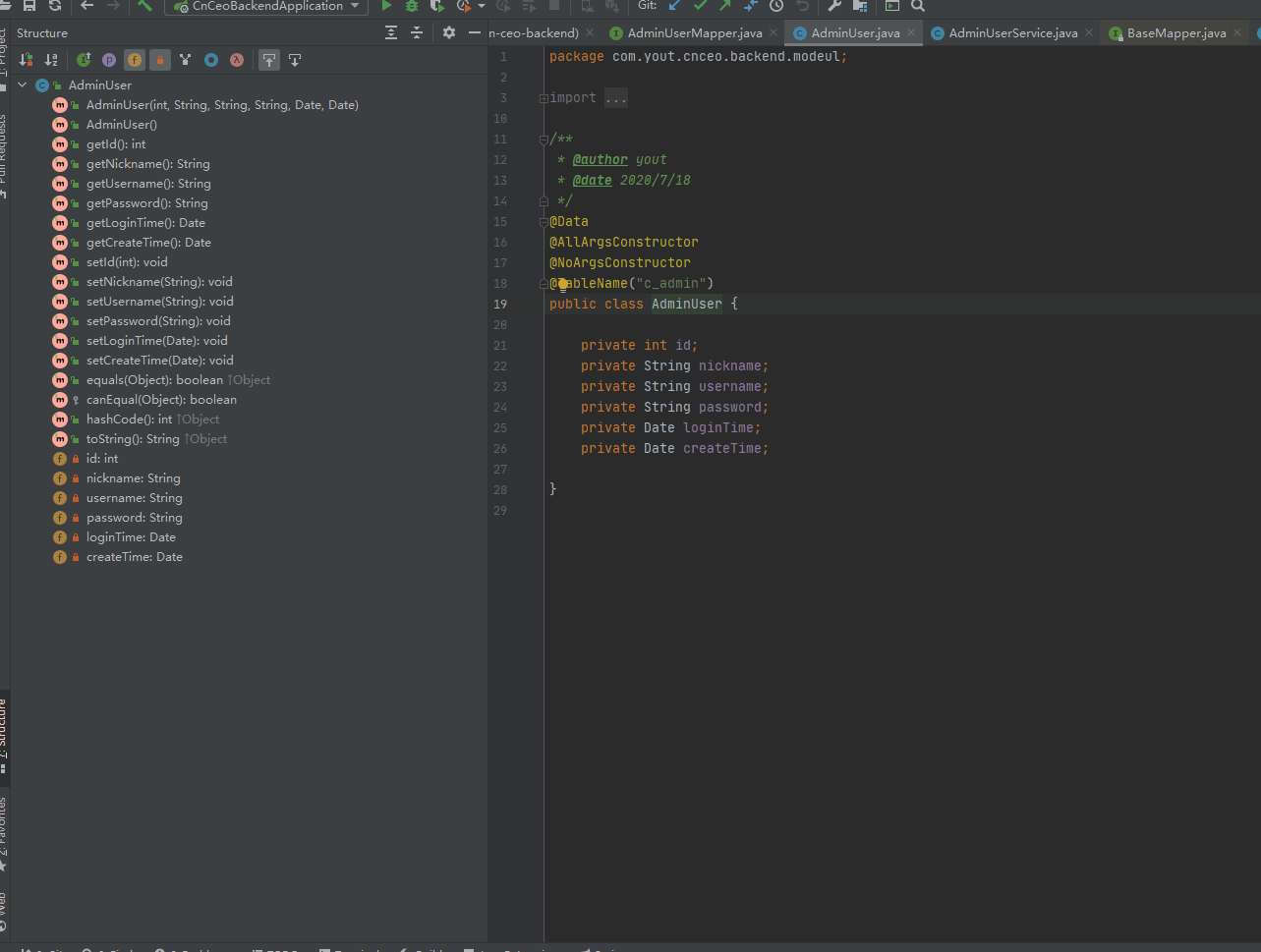Select hashCode(): int in Structure

[x=129, y=420]
